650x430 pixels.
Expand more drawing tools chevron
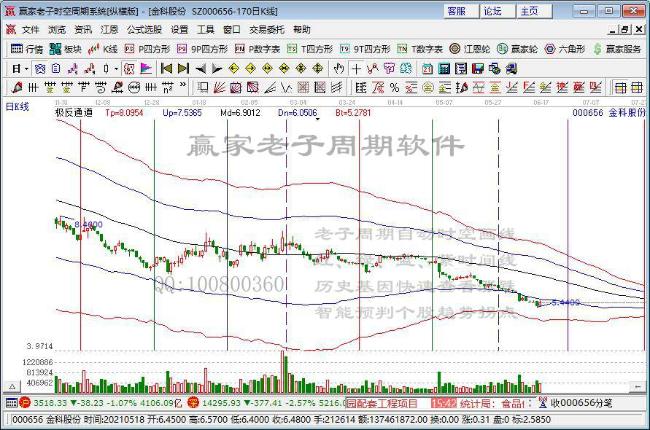point(183,85)
